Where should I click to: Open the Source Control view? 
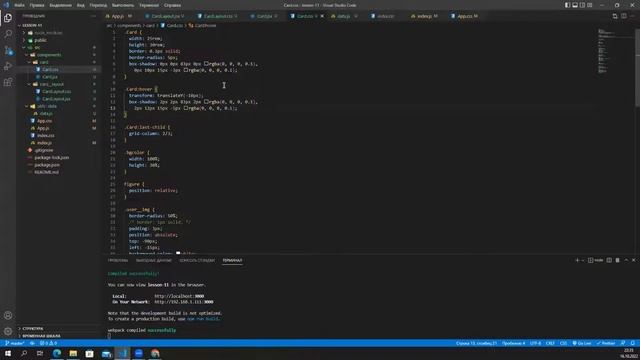coord(8,51)
